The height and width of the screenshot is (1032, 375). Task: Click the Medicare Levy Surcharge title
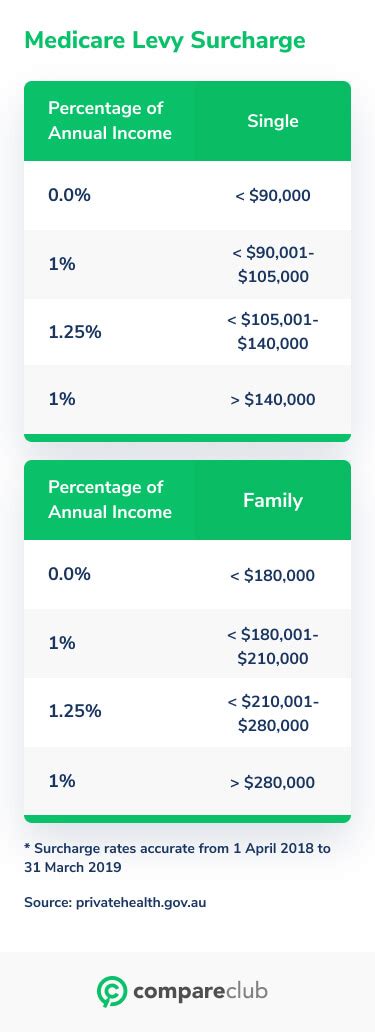tap(165, 40)
